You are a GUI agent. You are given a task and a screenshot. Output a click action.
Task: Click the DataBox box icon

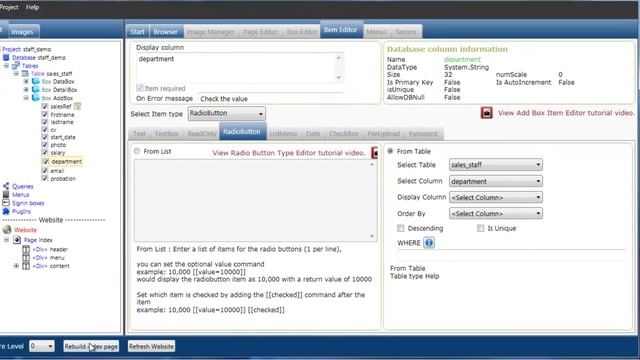[x=36, y=82]
